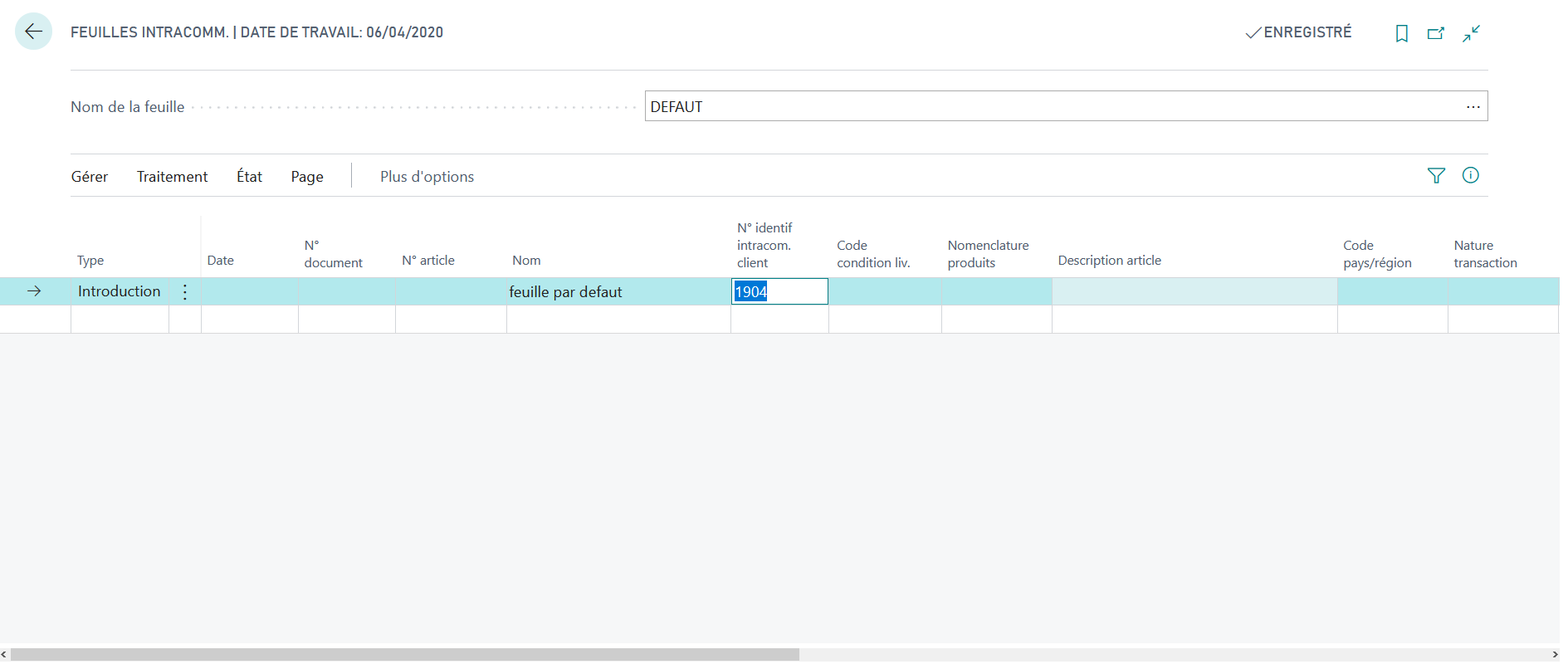Open row options for the Introduction line
Image resolution: width=1568 pixels, height=664 pixels.
point(185,291)
